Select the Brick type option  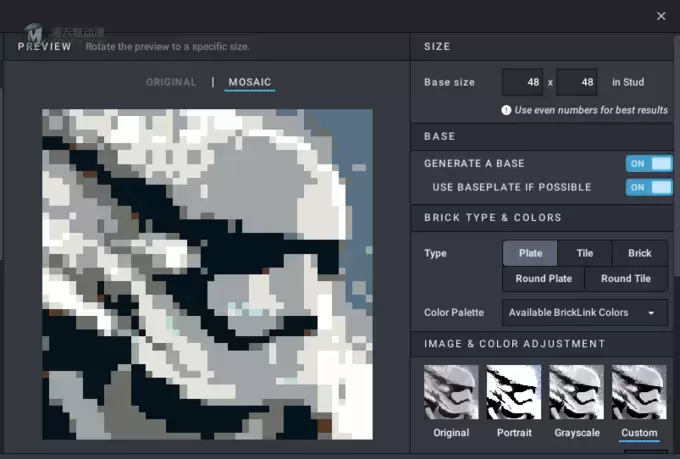click(x=639, y=253)
